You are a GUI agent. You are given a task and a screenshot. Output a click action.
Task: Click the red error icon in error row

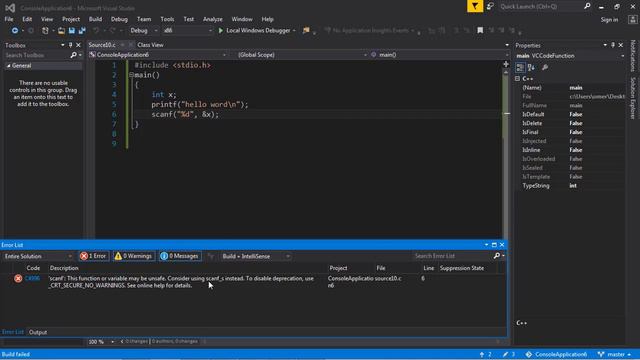pyautogui.click(x=18, y=278)
